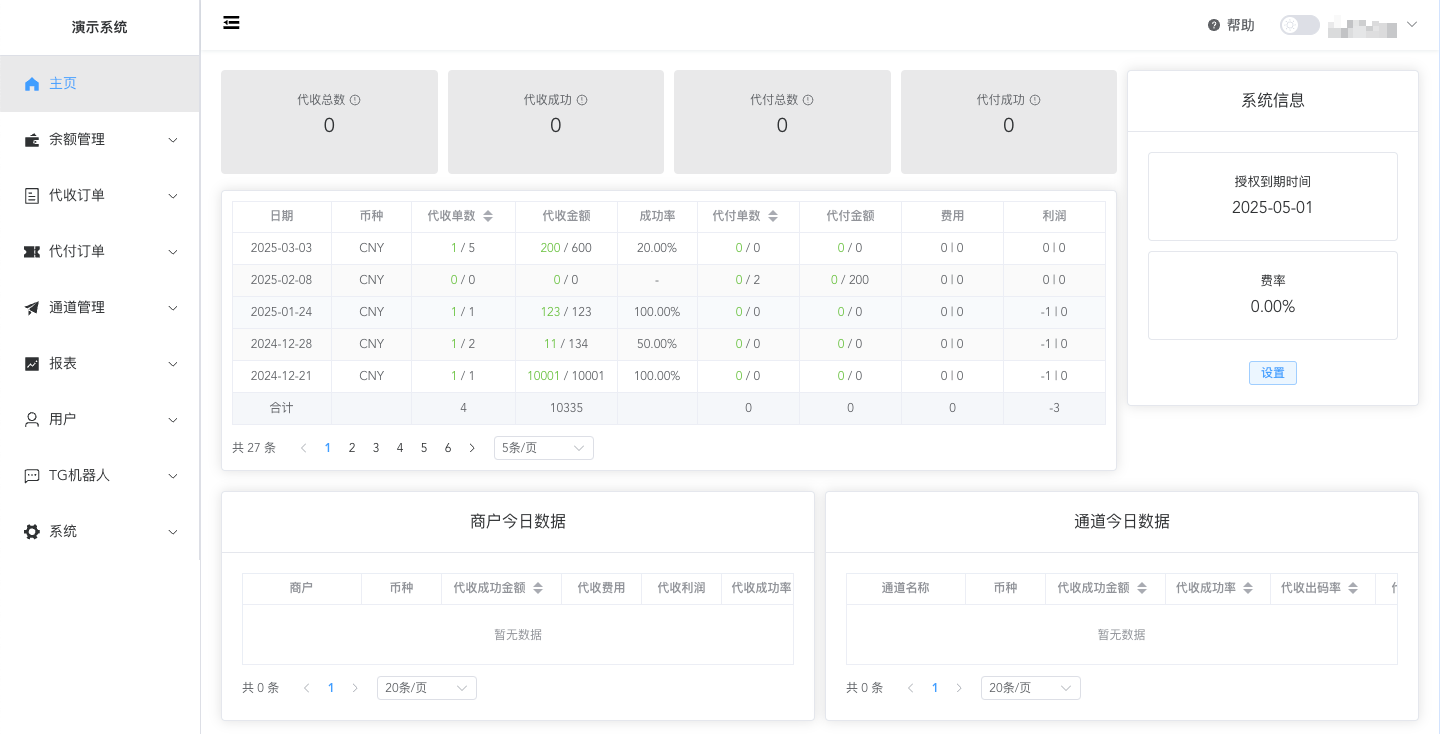The height and width of the screenshot is (734, 1440).
Task: Sort merchant data by 代收成功金额
Action: coord(538,588)
